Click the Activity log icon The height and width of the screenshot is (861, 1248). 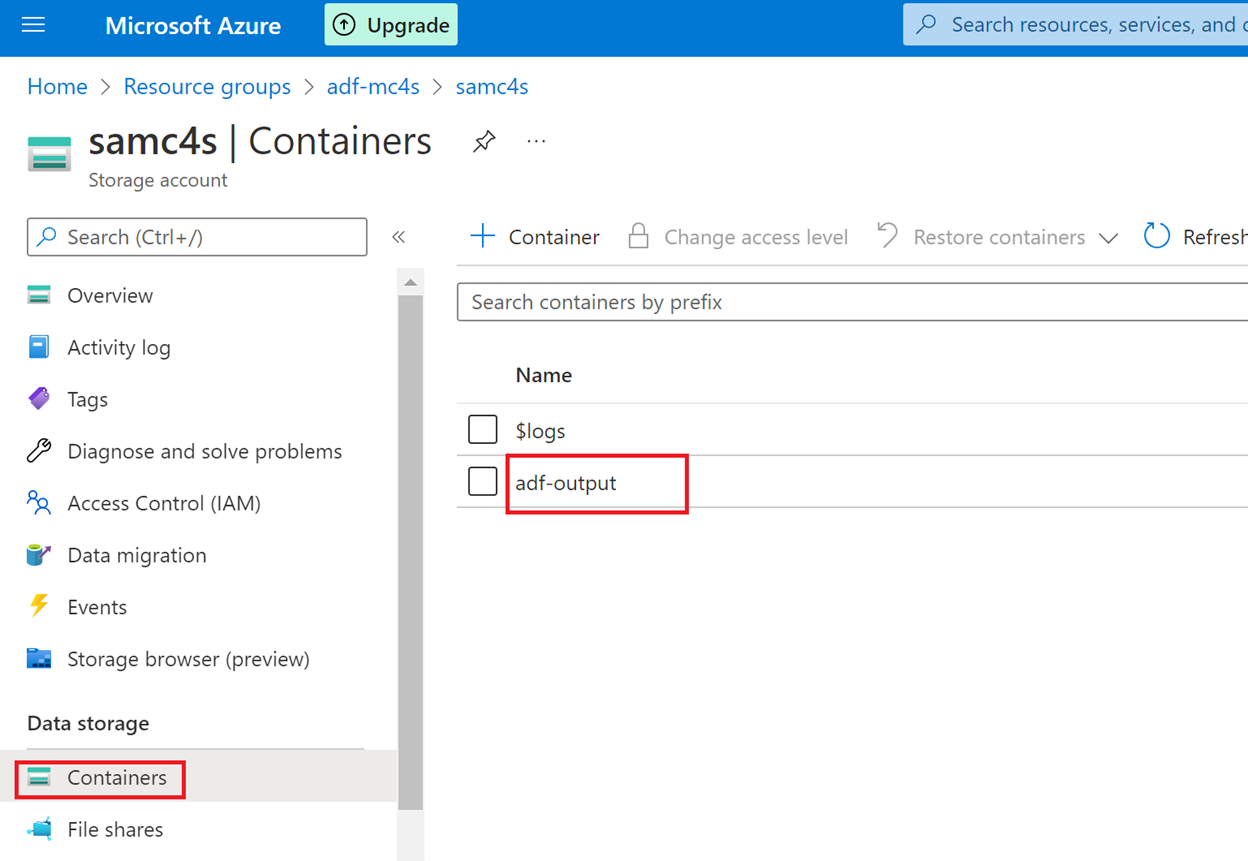pyautogui.click(x=39, y=347)
